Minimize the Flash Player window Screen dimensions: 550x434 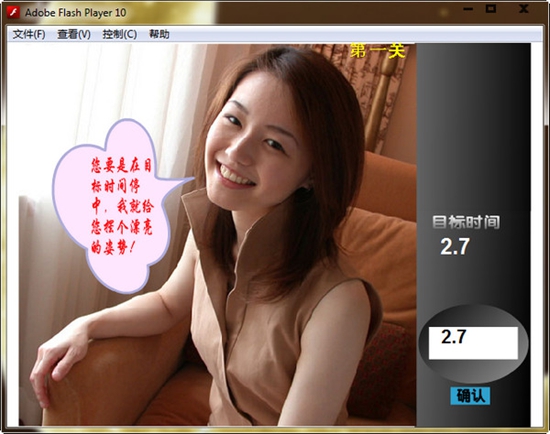(468, 9)
